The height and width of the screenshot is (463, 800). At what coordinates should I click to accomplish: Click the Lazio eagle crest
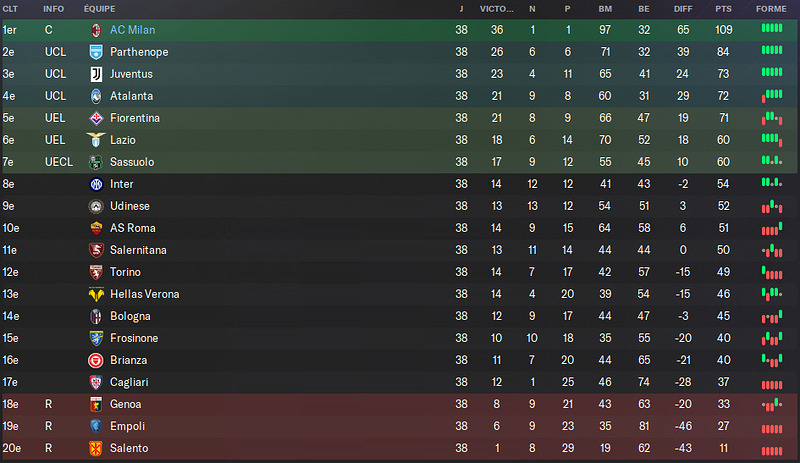click(96, 140)
